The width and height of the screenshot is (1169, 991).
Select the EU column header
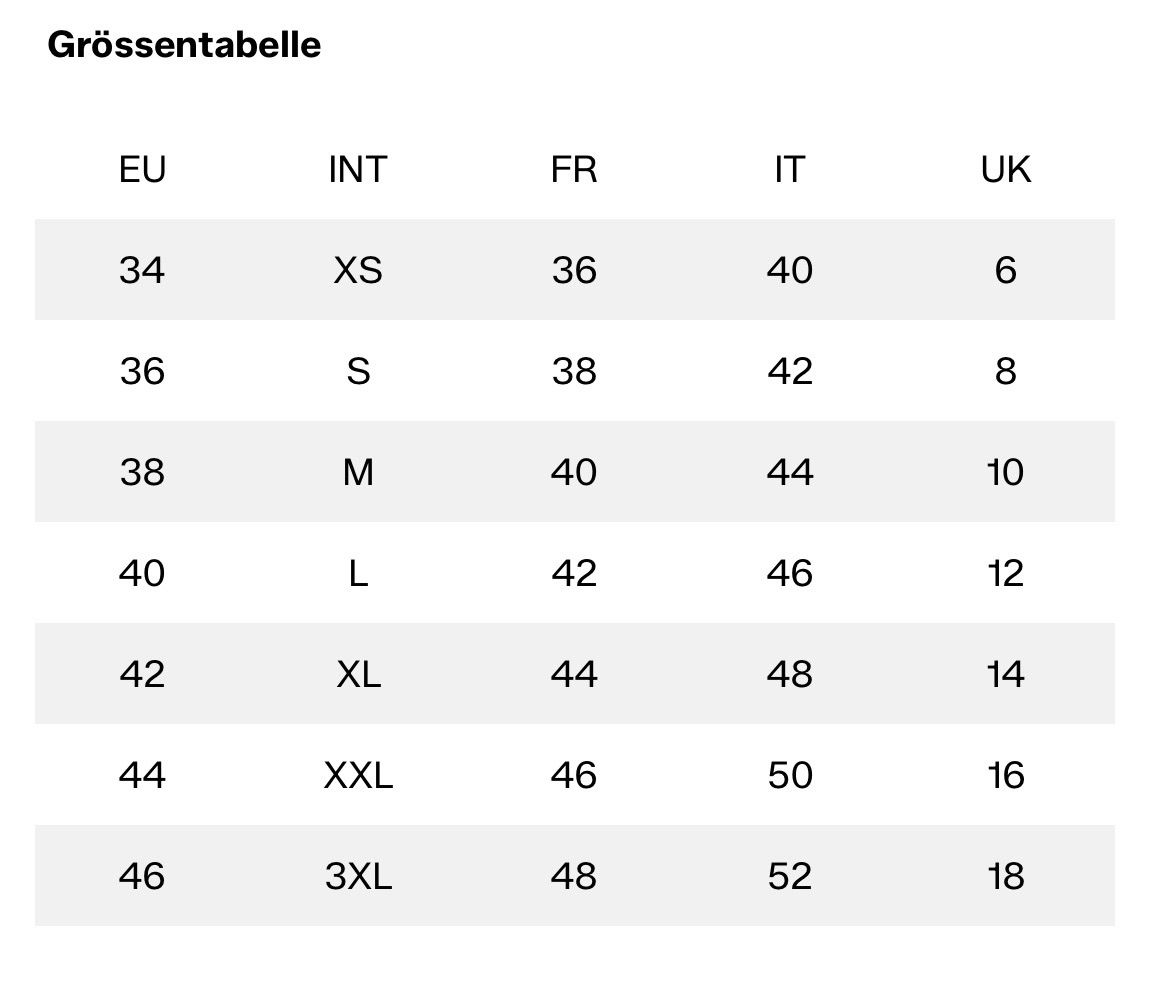click(x=142, y=169)
